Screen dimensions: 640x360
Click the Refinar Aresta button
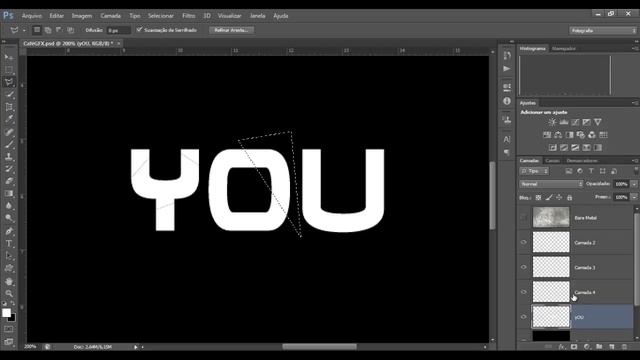[231, 30]
